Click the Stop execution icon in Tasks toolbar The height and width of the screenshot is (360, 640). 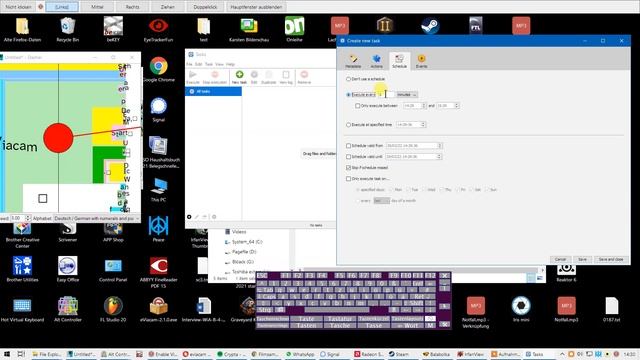point(215,77)
